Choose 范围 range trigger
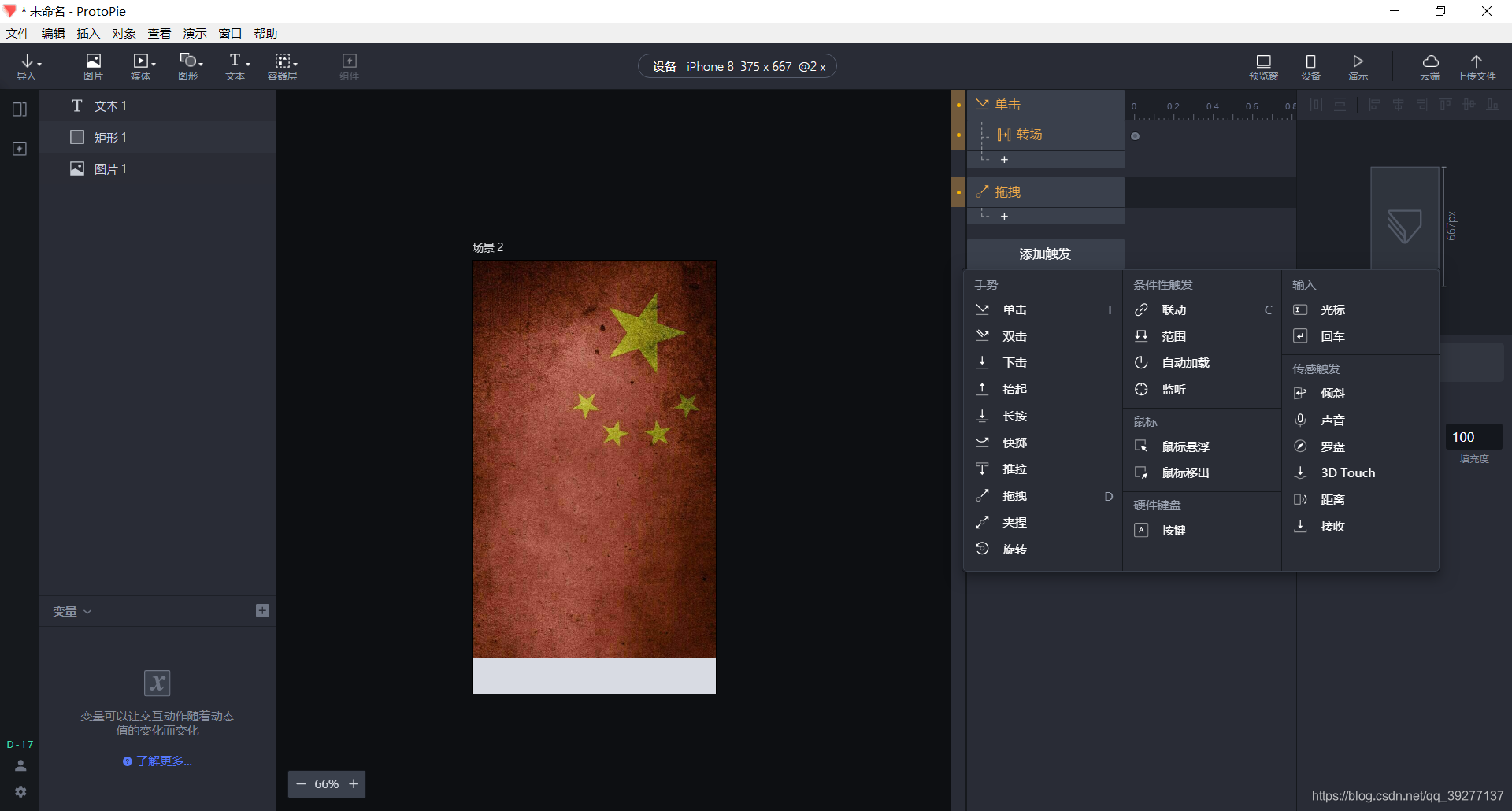The width and height of the screenshot is (1512, 811). click(1203, 336)
